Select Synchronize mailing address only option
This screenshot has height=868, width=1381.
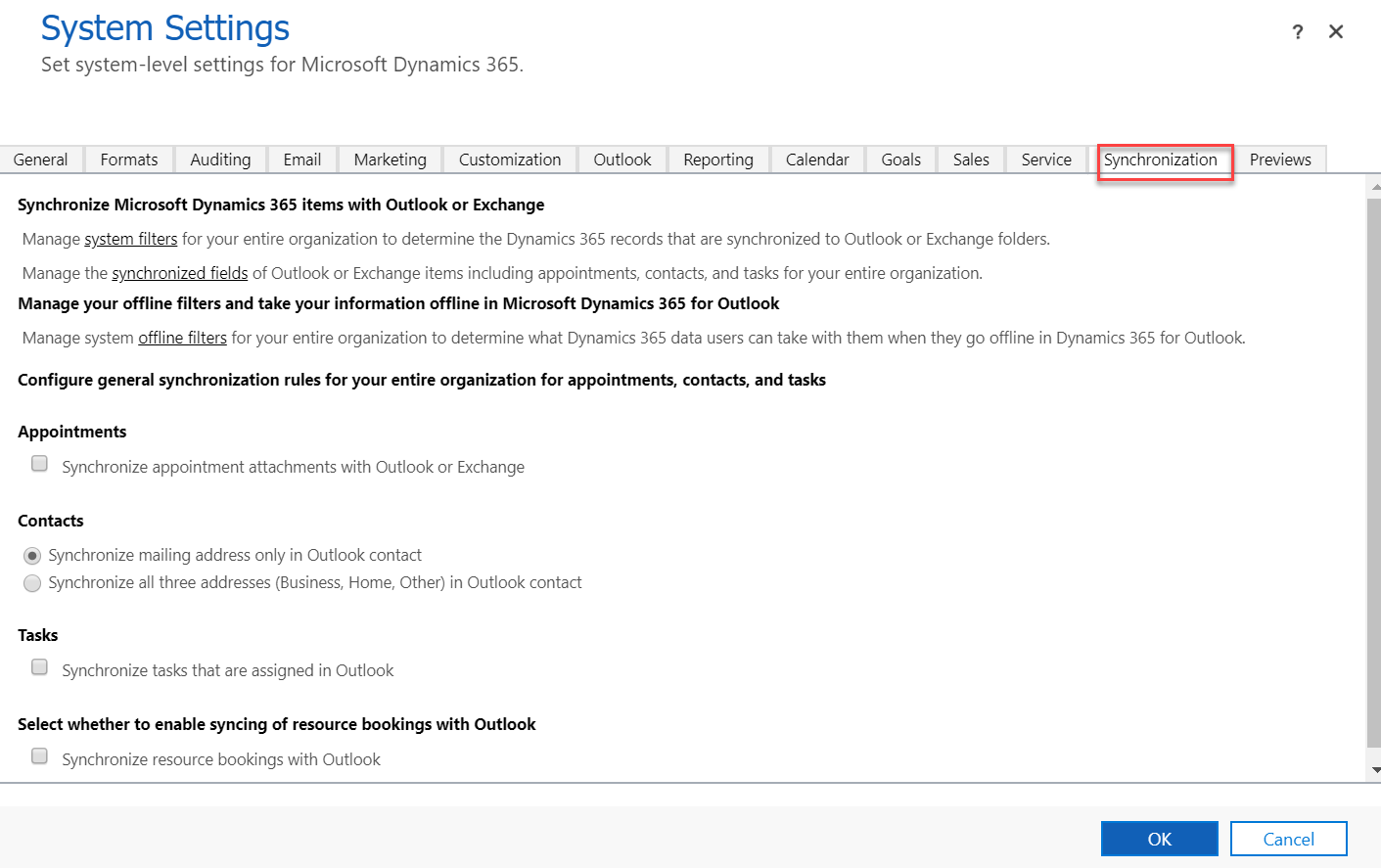(x=32, y=555)
